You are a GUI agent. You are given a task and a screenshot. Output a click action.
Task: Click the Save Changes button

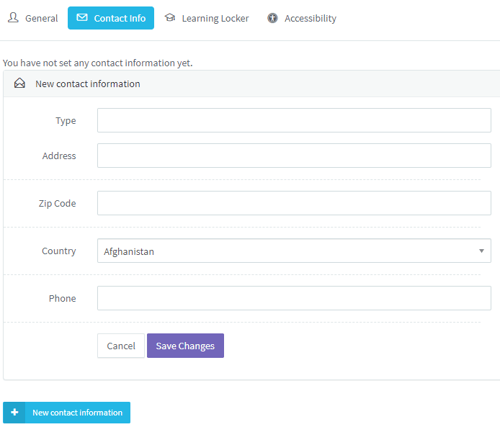(x=185, y=346)
